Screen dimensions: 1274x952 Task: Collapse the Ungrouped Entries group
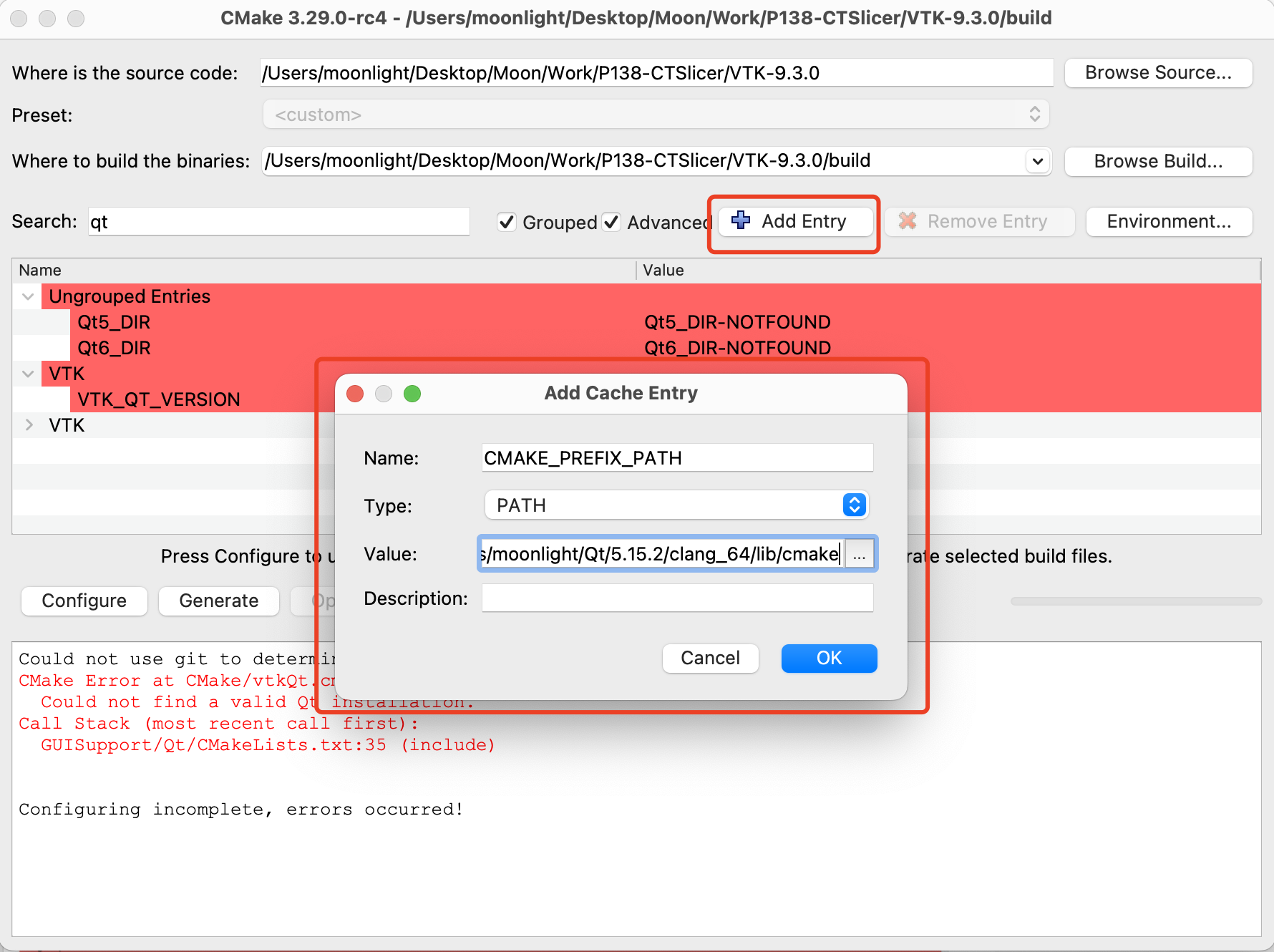[28, 296]
